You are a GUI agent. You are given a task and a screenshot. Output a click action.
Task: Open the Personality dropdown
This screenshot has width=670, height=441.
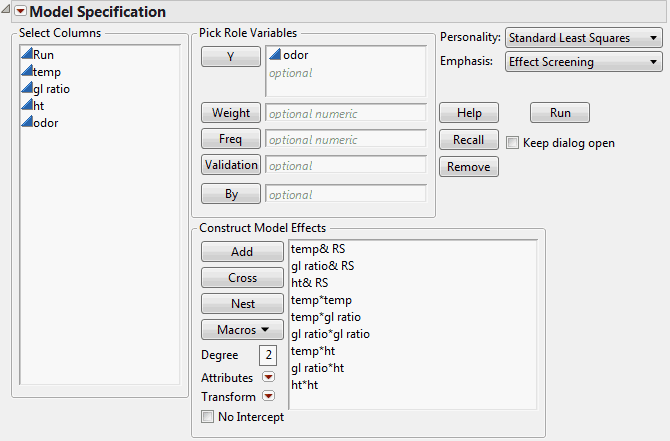pyautogui.click(x=584, y=38)
